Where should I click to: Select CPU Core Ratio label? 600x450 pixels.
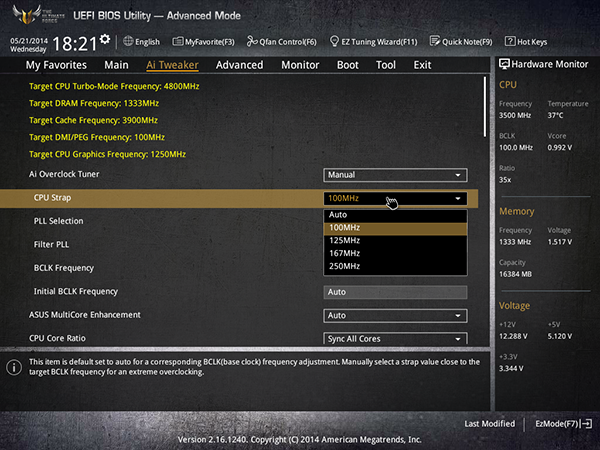point(57,338)
